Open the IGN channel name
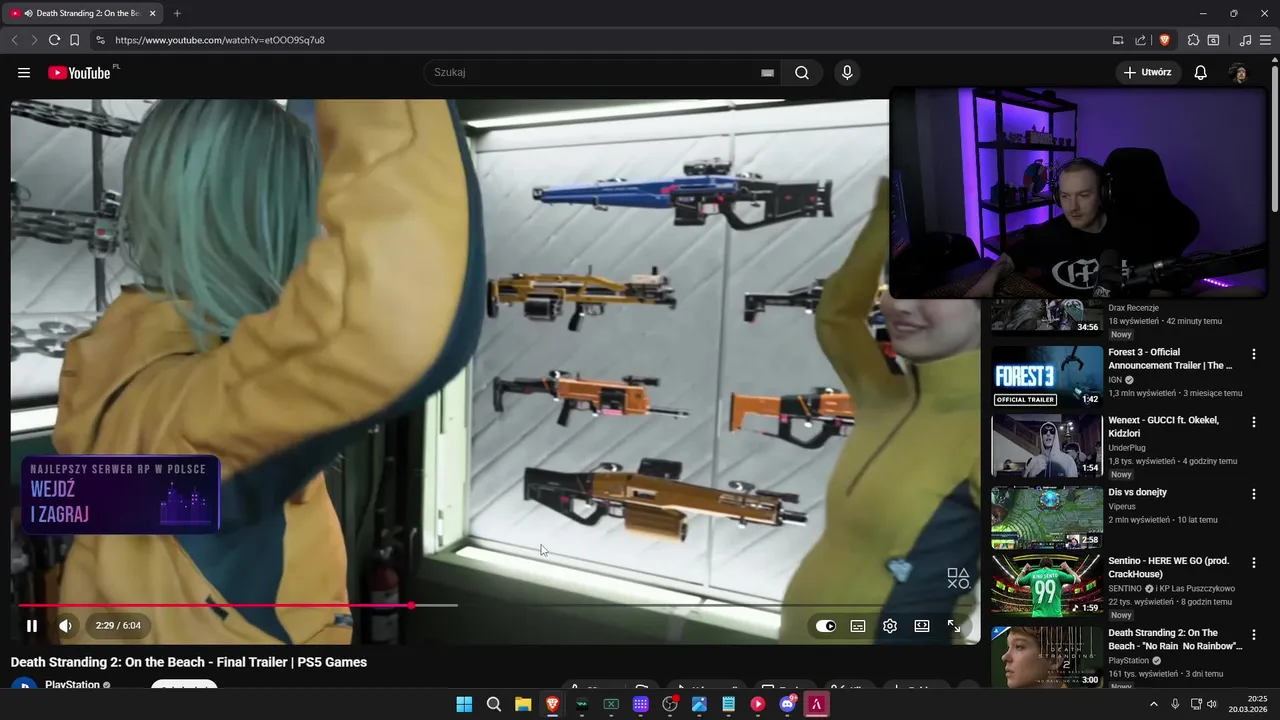Image resolution: width=1280 pixels, height=720 pixels. 1115,380
